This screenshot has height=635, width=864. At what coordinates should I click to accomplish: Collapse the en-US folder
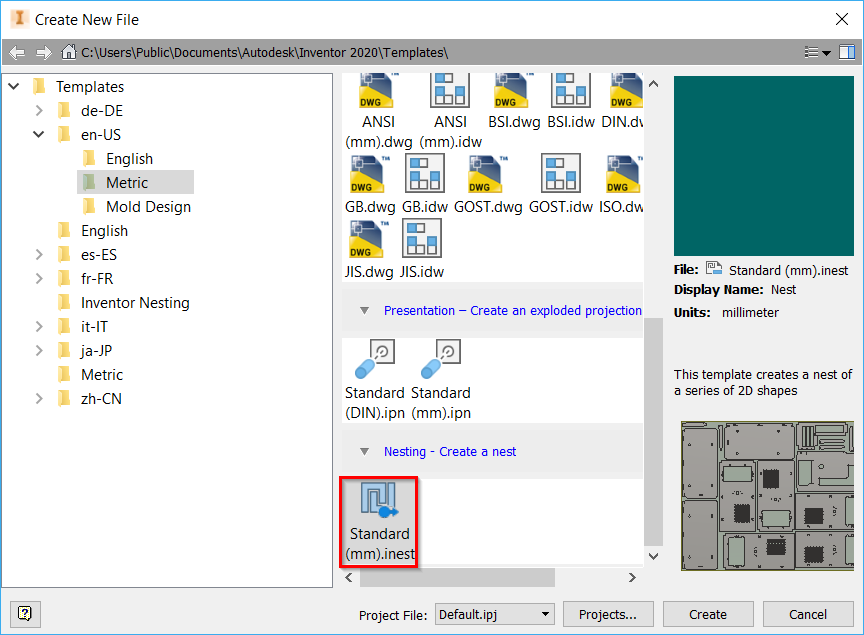pyautogui.click(x=39, y=134)
